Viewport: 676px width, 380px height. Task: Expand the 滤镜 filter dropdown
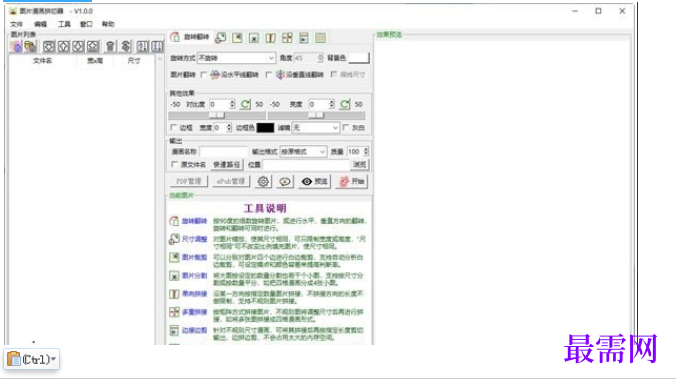pyautogui.click(x=335, y=128)
